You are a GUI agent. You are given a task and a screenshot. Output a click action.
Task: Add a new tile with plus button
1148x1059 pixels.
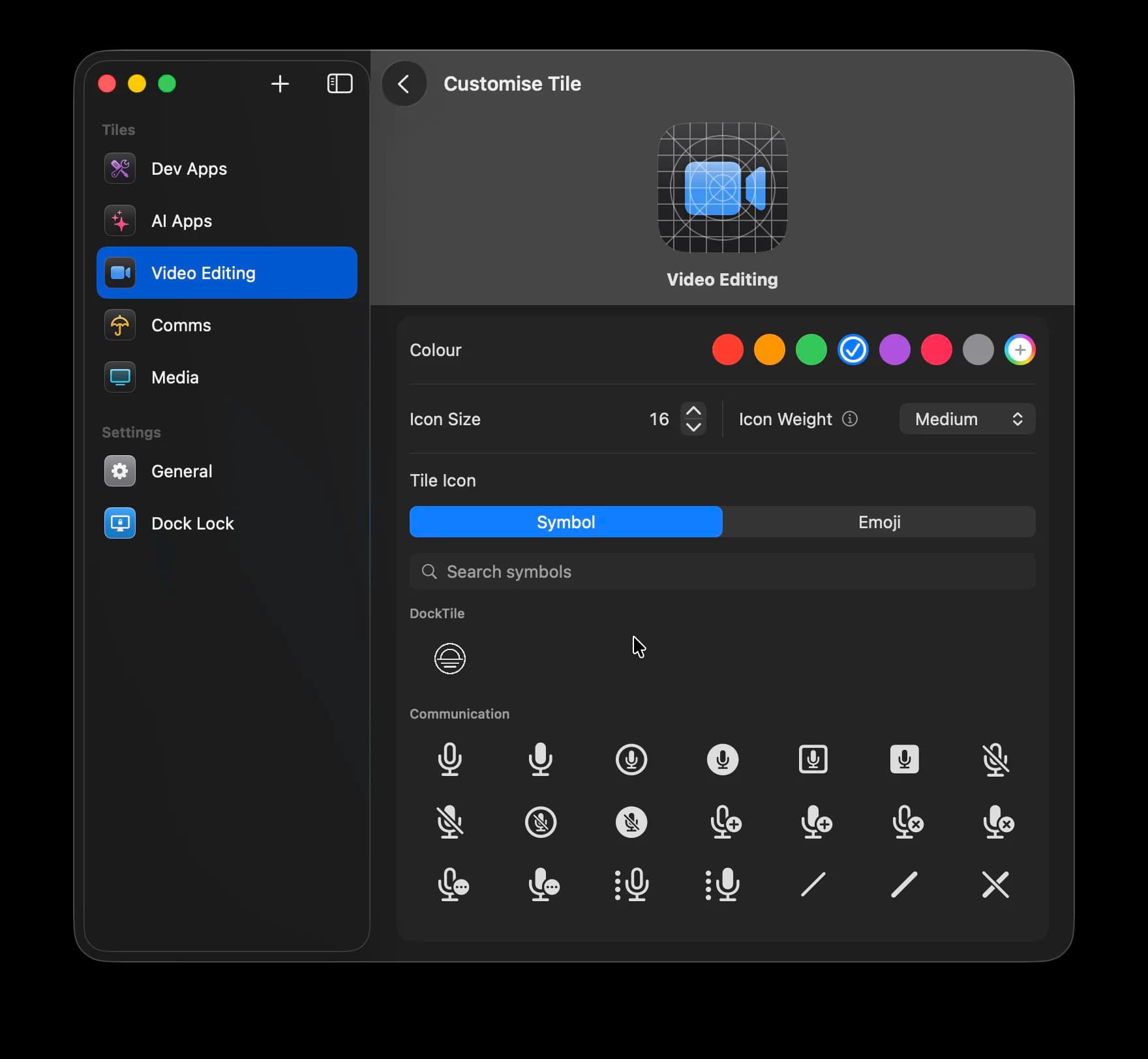click(280, 83)
